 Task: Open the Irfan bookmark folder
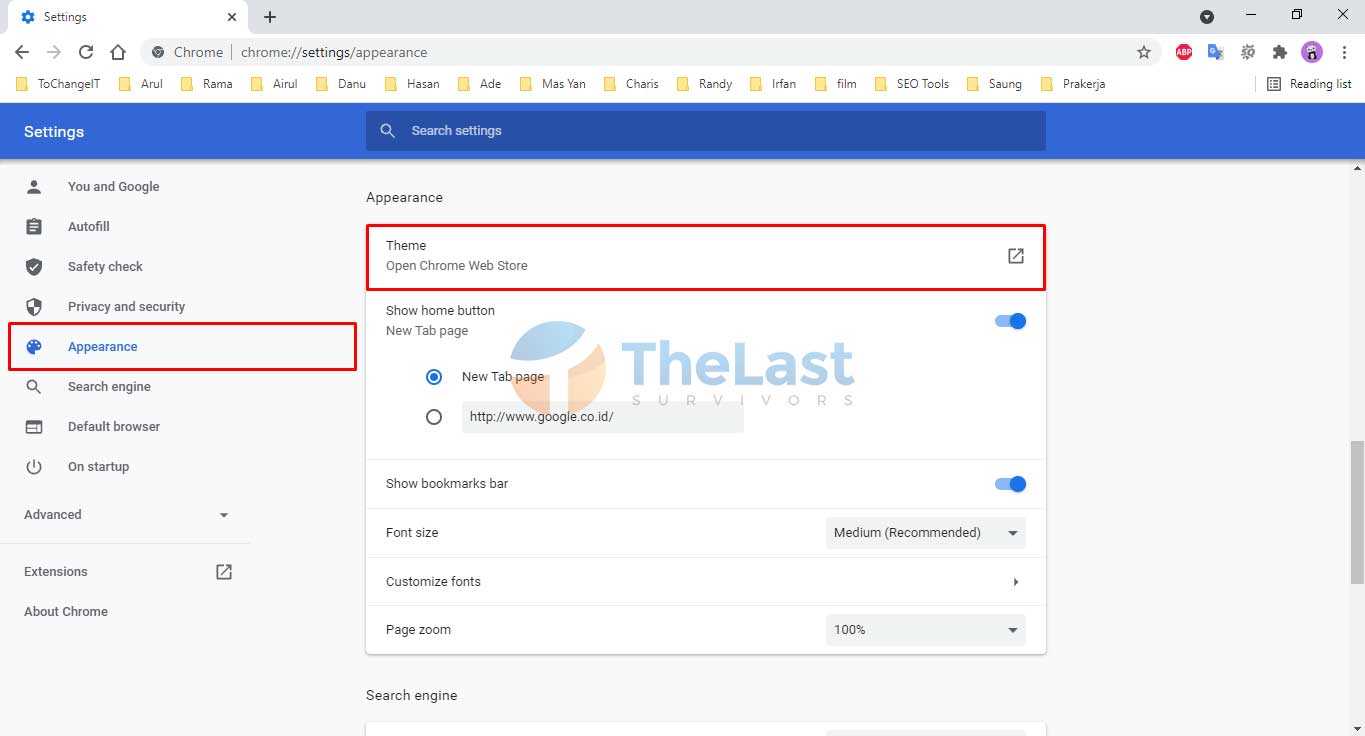774,84
